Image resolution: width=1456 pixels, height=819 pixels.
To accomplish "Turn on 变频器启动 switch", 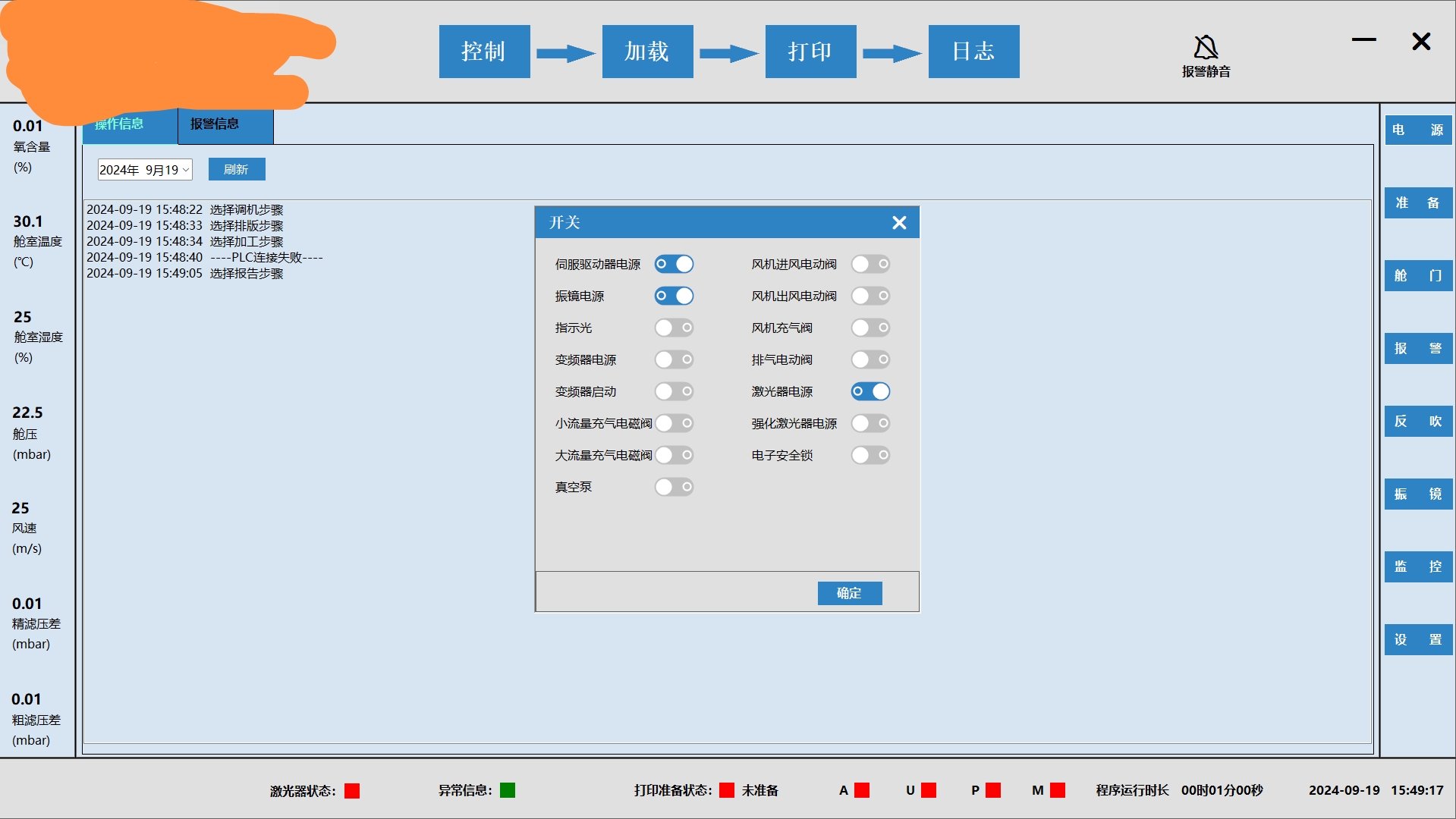I will [x=674, y=391].
